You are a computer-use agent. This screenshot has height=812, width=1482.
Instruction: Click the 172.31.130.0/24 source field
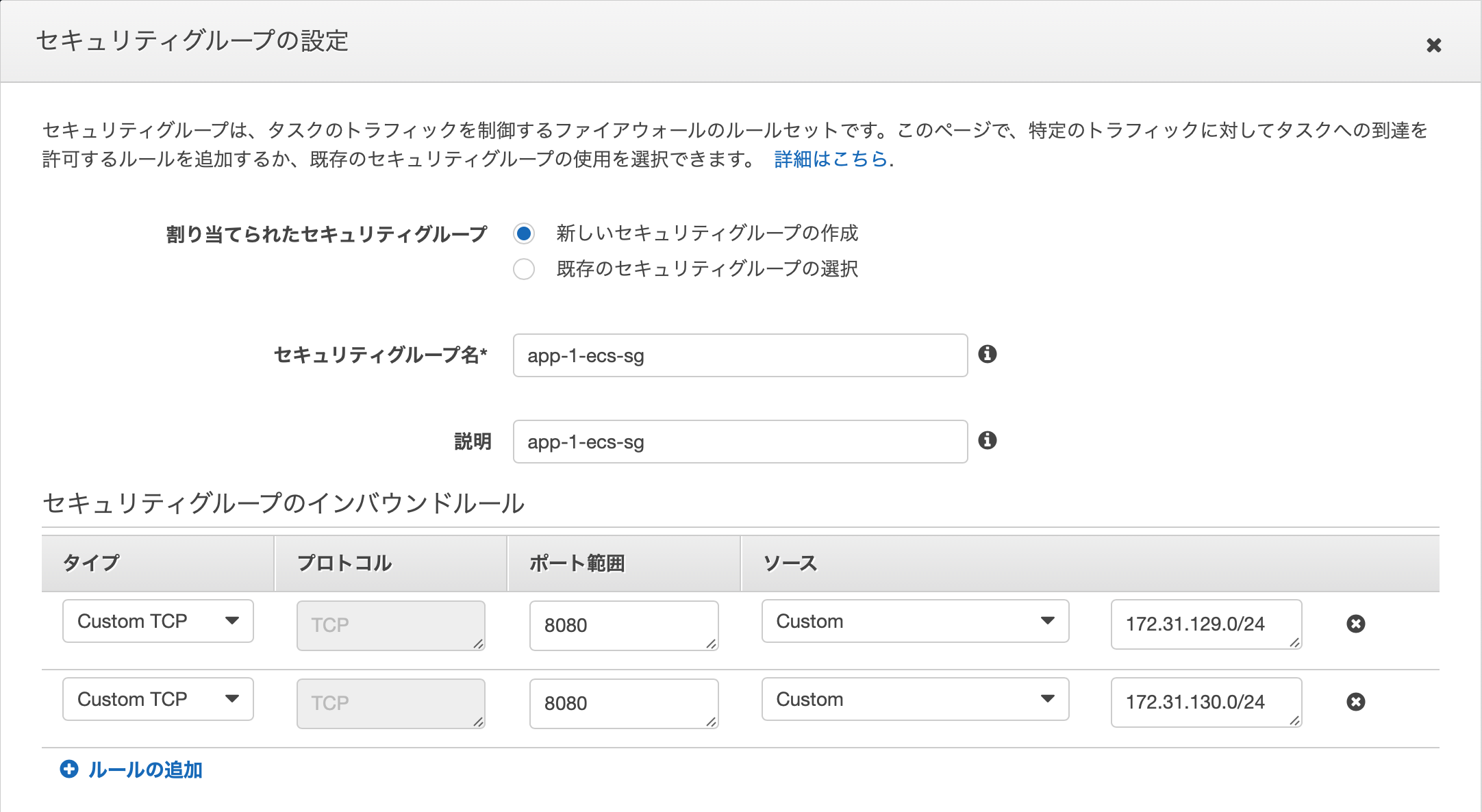tap(1205, 702)
